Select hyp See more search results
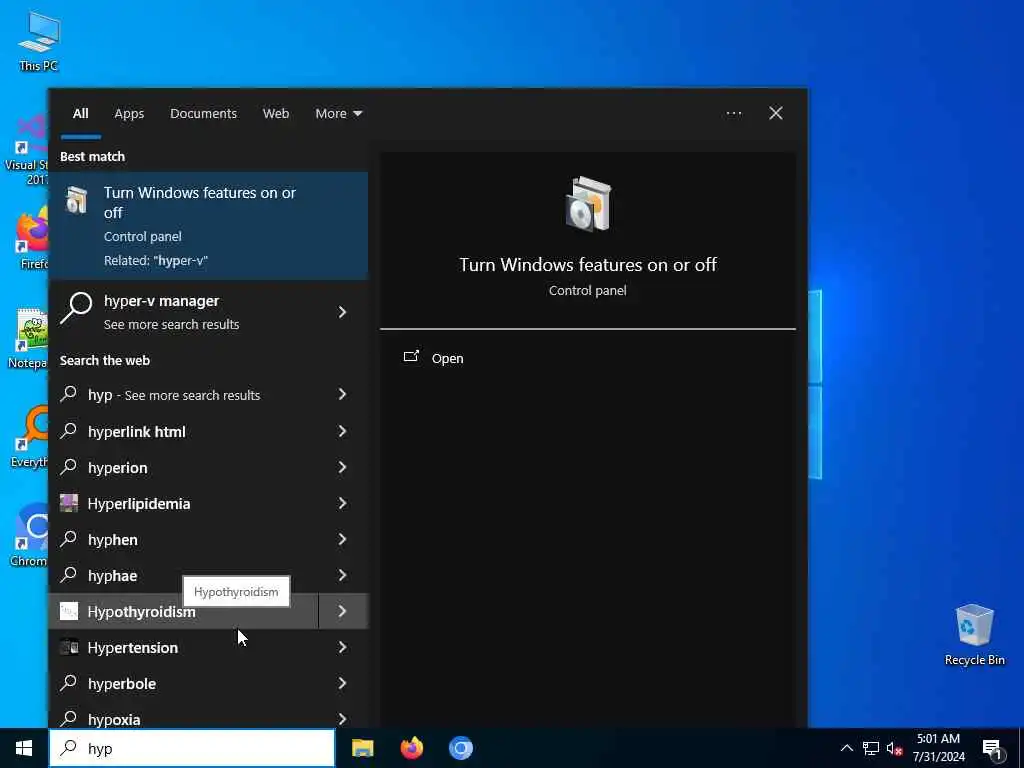 click(x=184, y=394)
